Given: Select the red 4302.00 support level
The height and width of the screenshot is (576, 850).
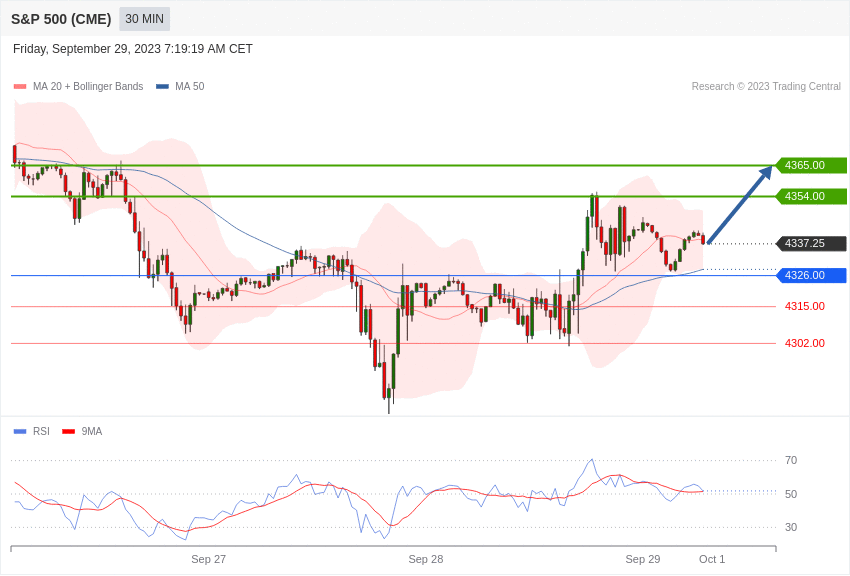Looking at the screenshot, I should [804, 343].
